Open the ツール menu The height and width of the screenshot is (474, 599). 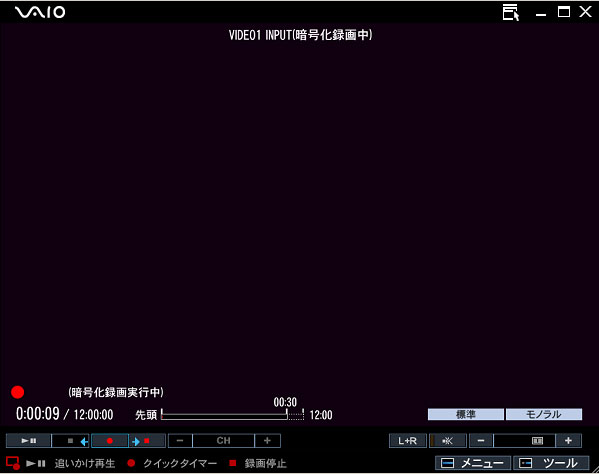[x=551, y=463]
